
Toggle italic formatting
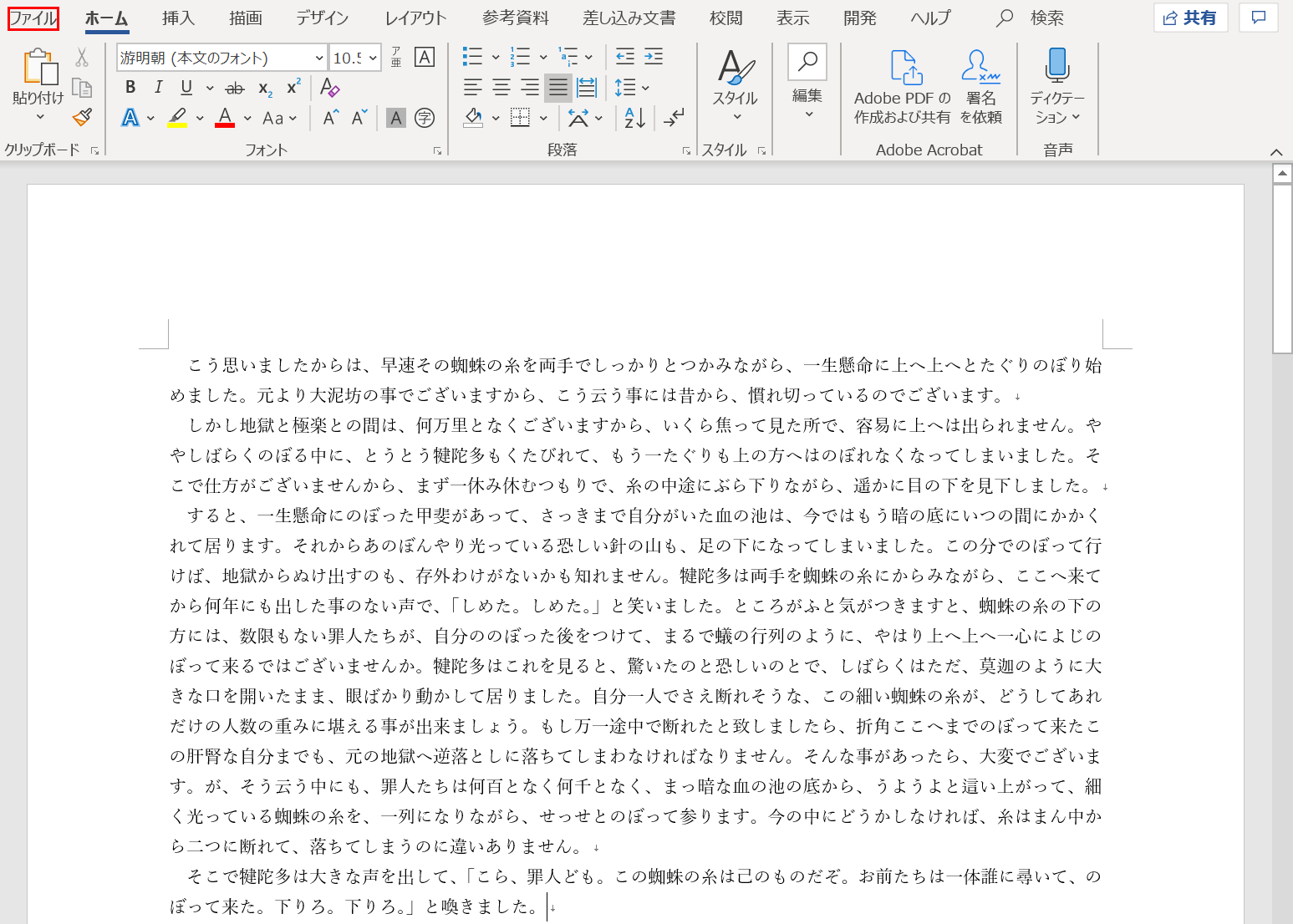coord(158,87)
